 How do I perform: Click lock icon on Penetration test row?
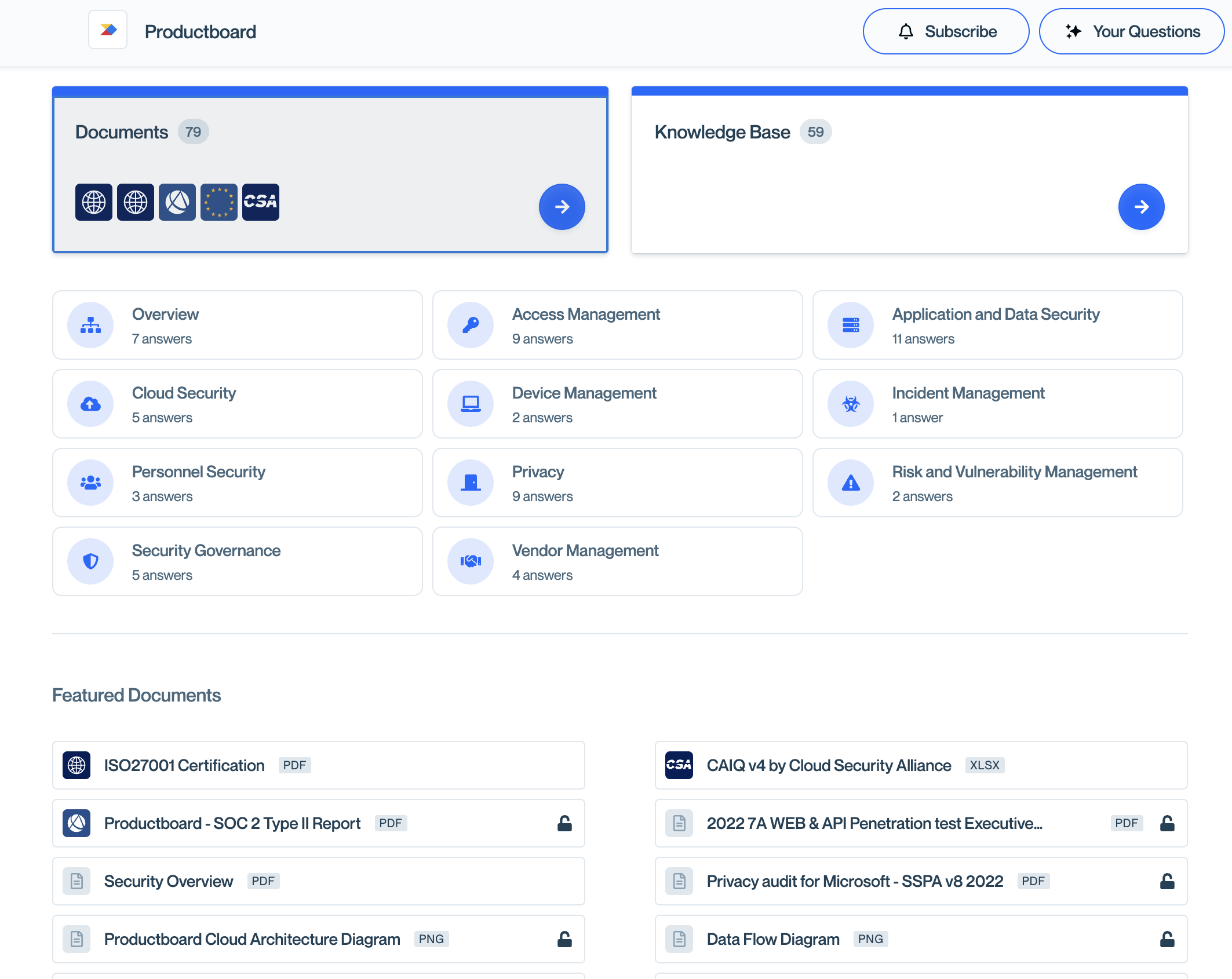1167,823
